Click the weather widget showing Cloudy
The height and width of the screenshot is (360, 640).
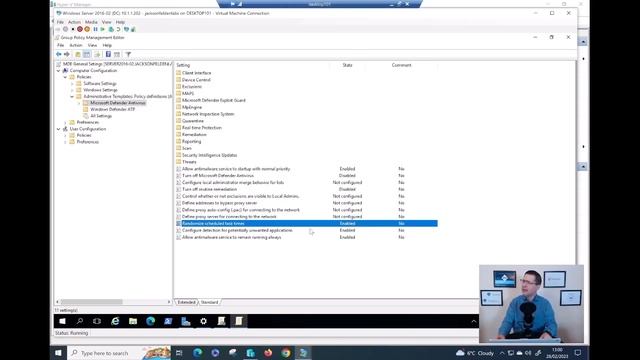[x=475, y=353]
